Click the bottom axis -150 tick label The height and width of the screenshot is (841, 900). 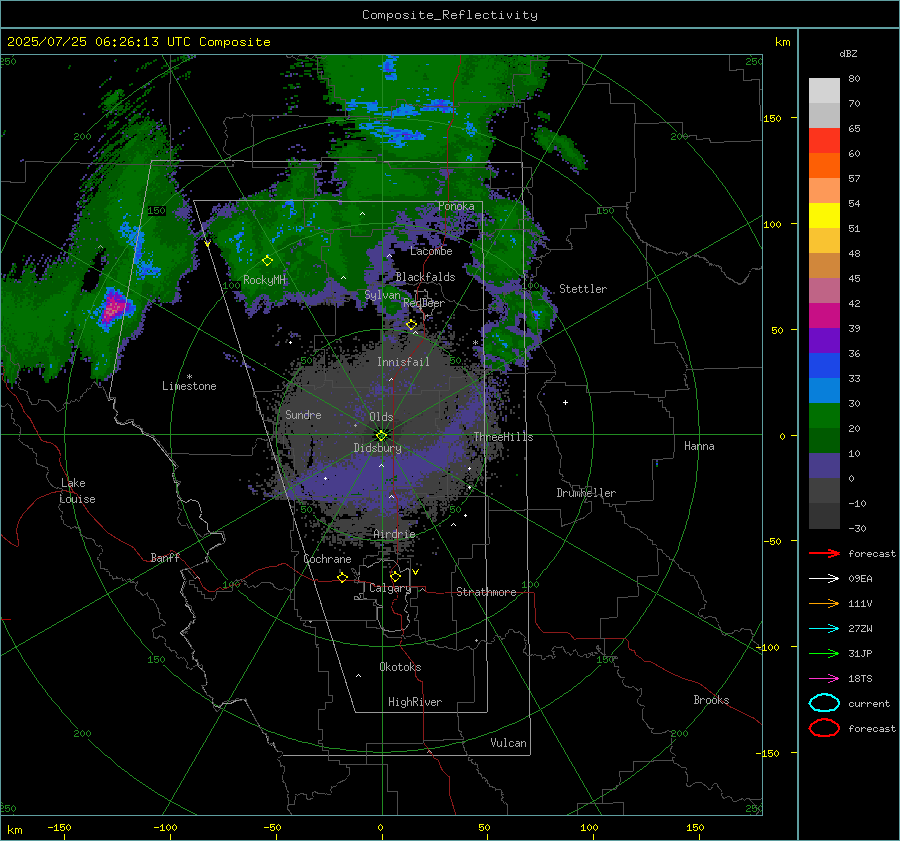59,827
